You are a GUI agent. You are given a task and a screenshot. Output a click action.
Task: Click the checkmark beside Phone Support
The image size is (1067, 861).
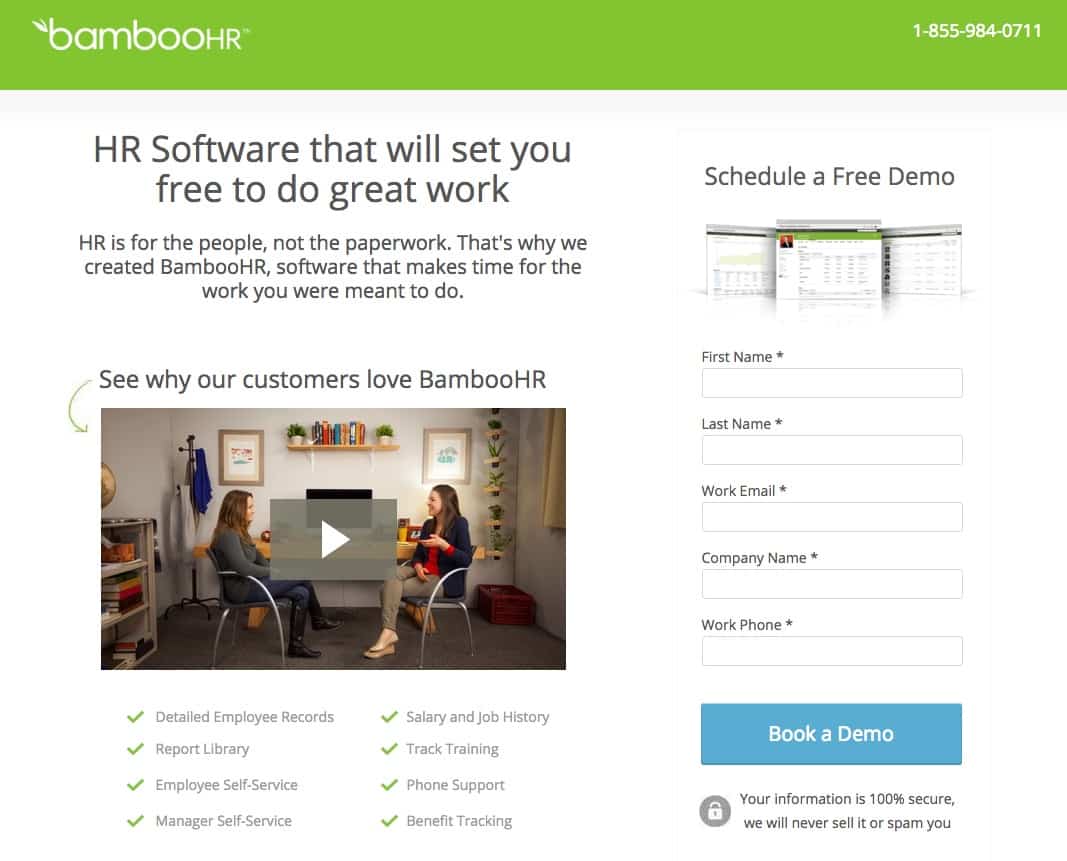tap(389, 785)
